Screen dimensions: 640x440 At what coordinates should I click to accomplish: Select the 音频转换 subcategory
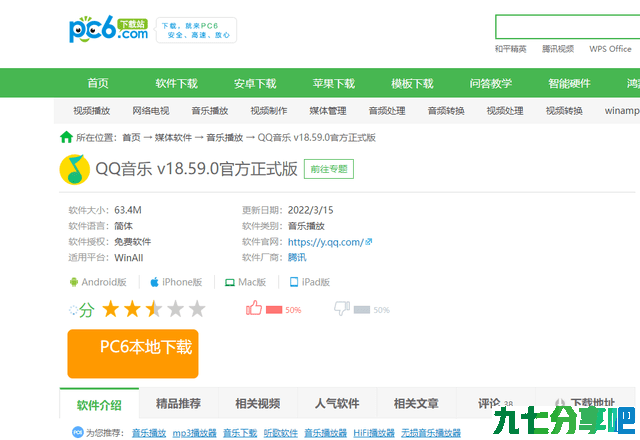coord(446,111)
